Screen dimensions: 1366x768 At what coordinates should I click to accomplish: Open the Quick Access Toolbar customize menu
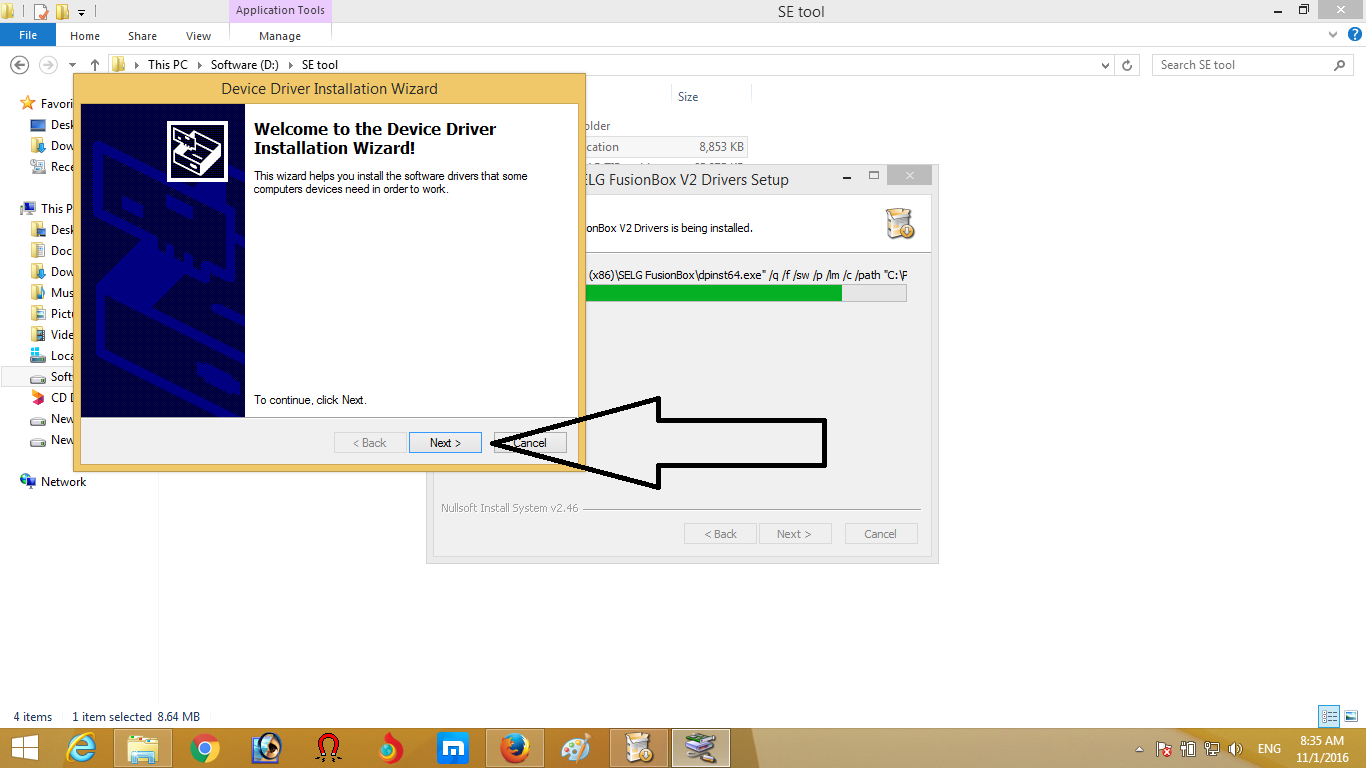[x=82, y=11]
